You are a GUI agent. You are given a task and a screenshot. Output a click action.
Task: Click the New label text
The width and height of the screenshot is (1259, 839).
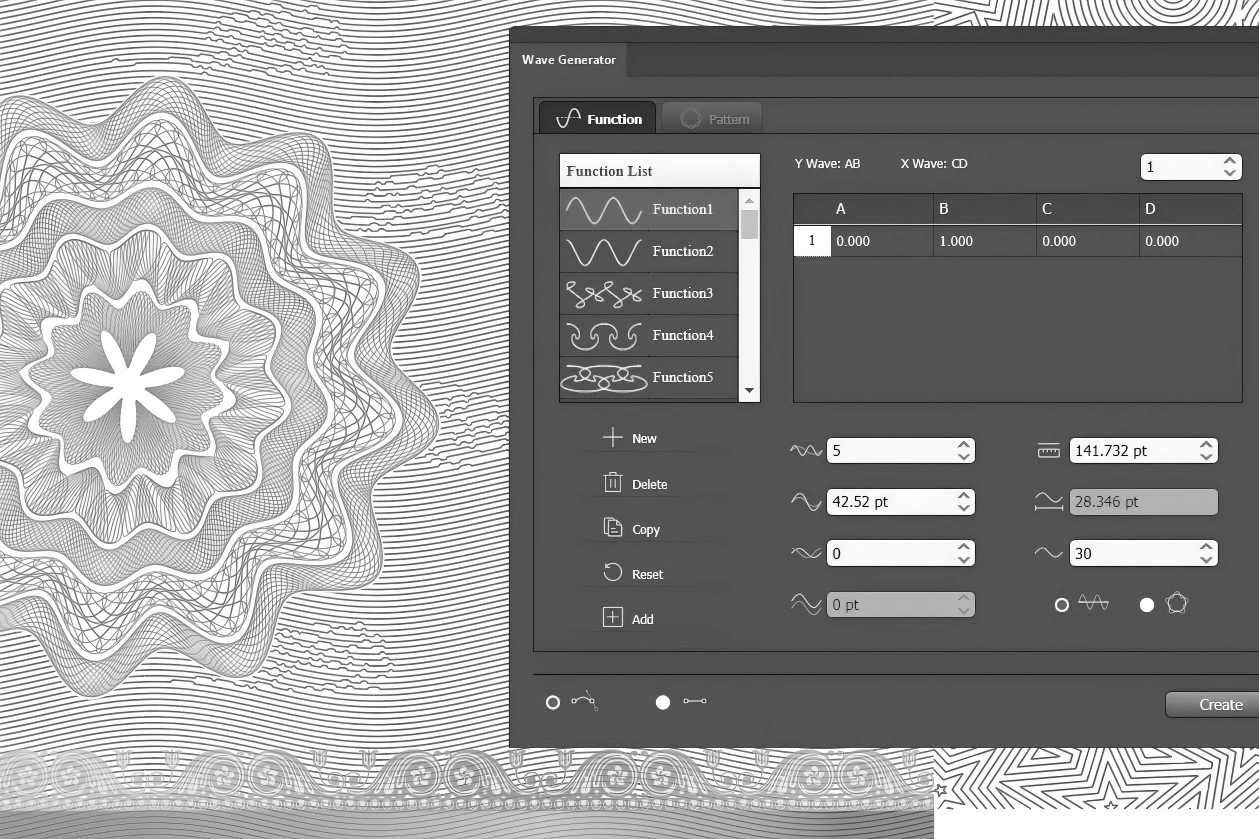point(644,438)
